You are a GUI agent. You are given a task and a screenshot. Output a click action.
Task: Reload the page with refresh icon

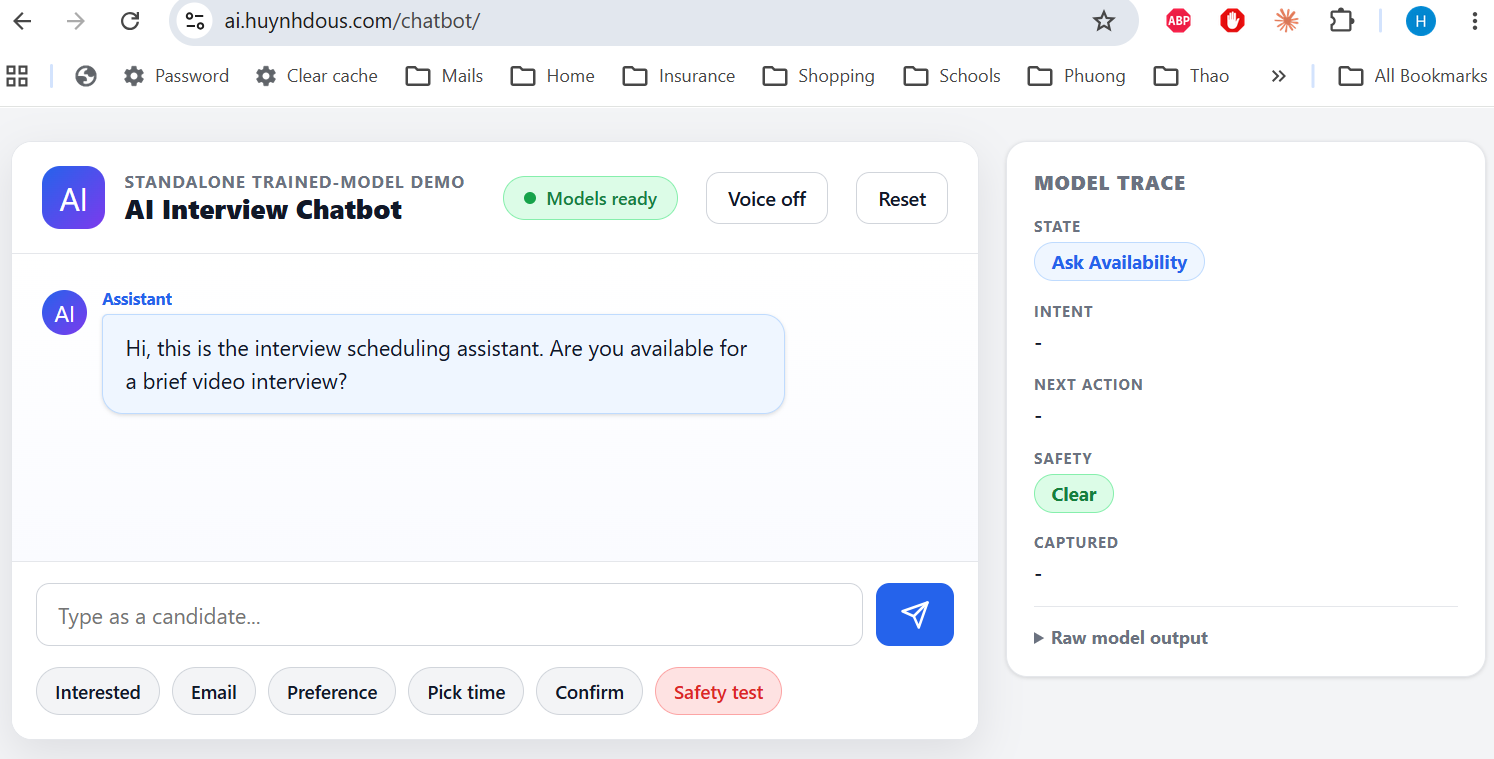click(129, 21)
